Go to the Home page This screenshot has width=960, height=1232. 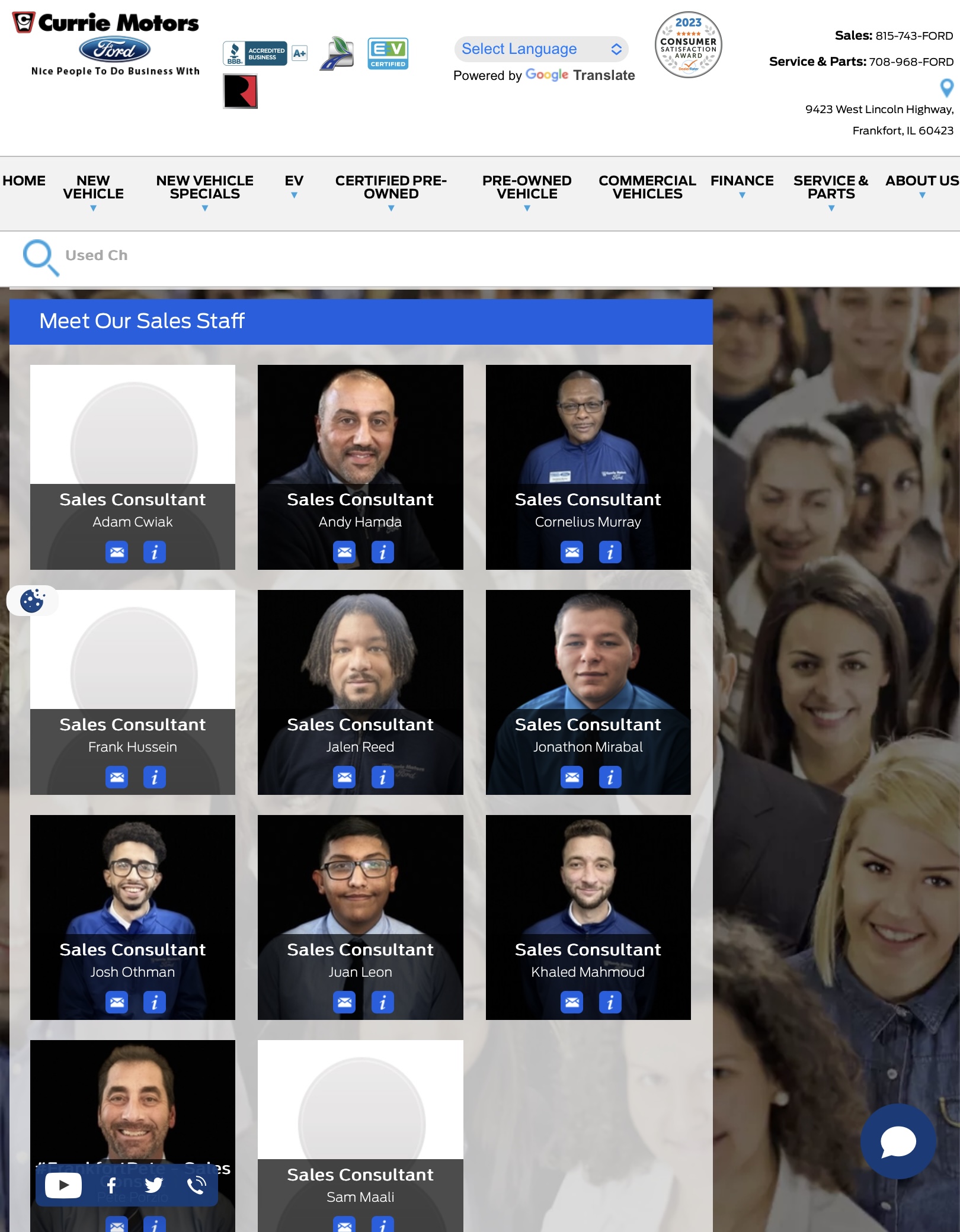[x=24, y=181]
